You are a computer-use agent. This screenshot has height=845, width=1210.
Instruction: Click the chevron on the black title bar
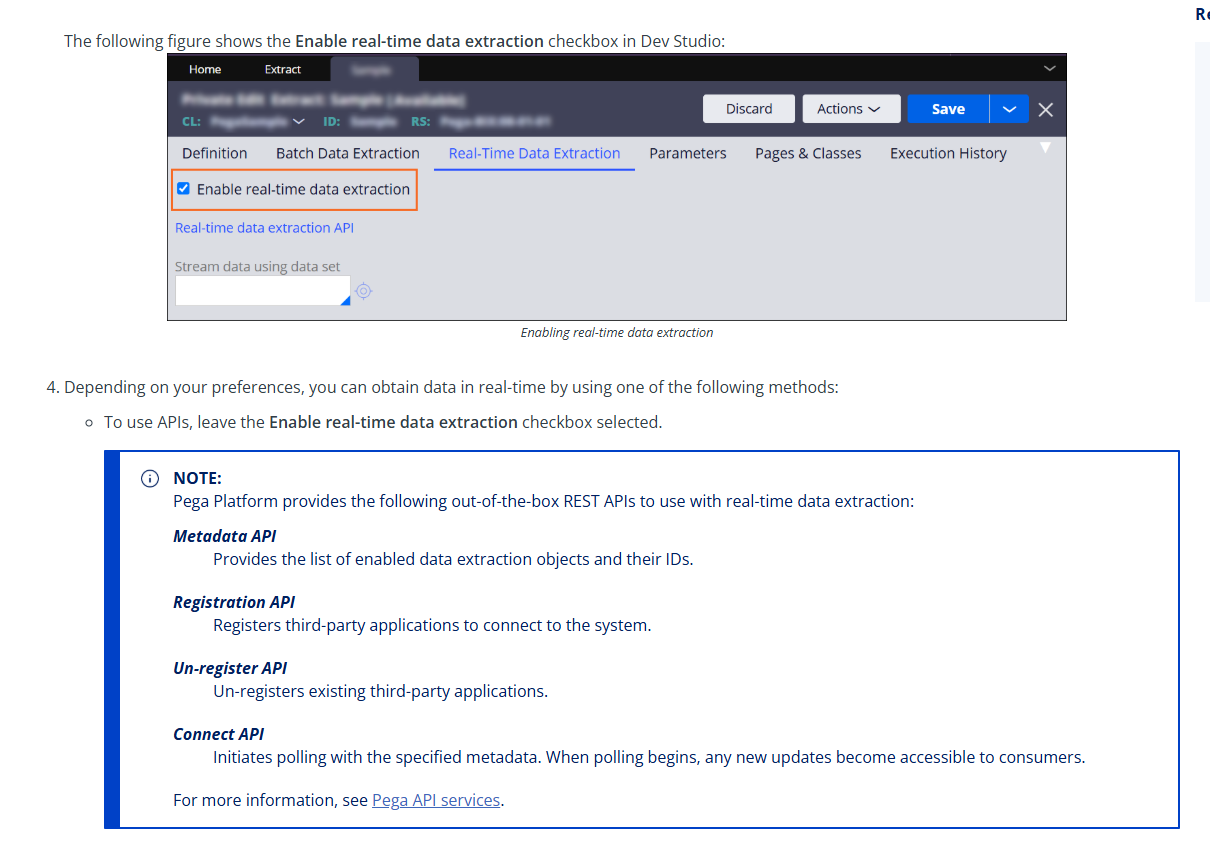1049,67
